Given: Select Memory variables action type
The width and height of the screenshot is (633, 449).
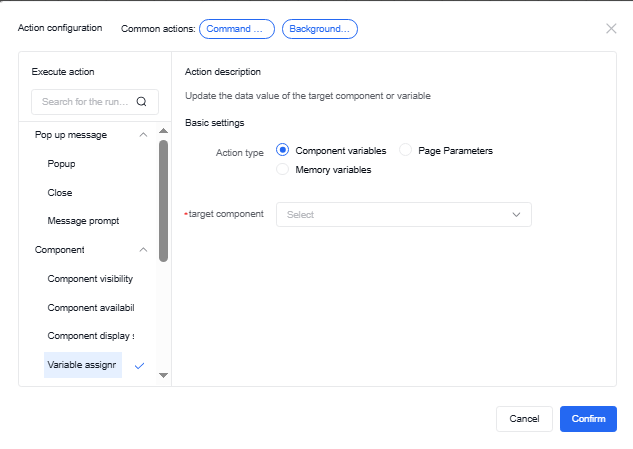Looking at the screenshot, I should (x=283, y=170).
